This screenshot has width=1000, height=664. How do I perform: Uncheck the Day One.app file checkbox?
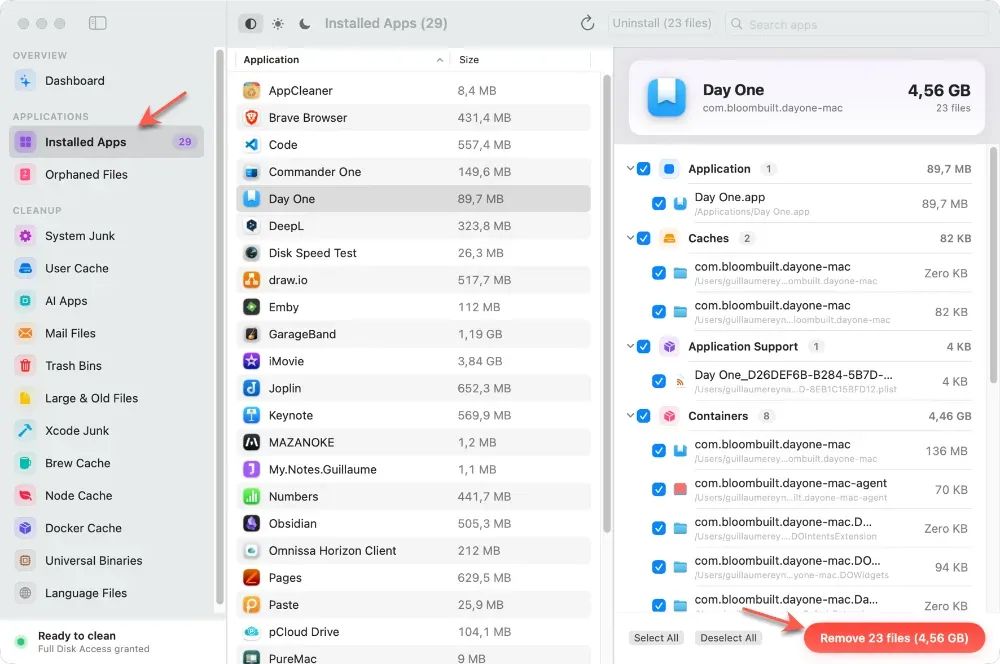[659, 203]
